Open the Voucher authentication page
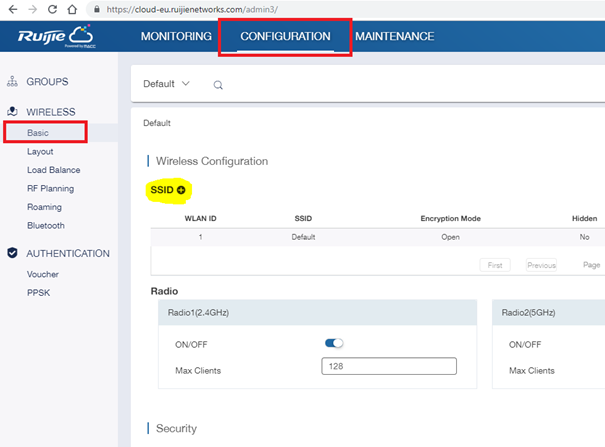Image resolution: width=605 pixels, height=447 pixels. pyautogui.click(x=43, y=274)
